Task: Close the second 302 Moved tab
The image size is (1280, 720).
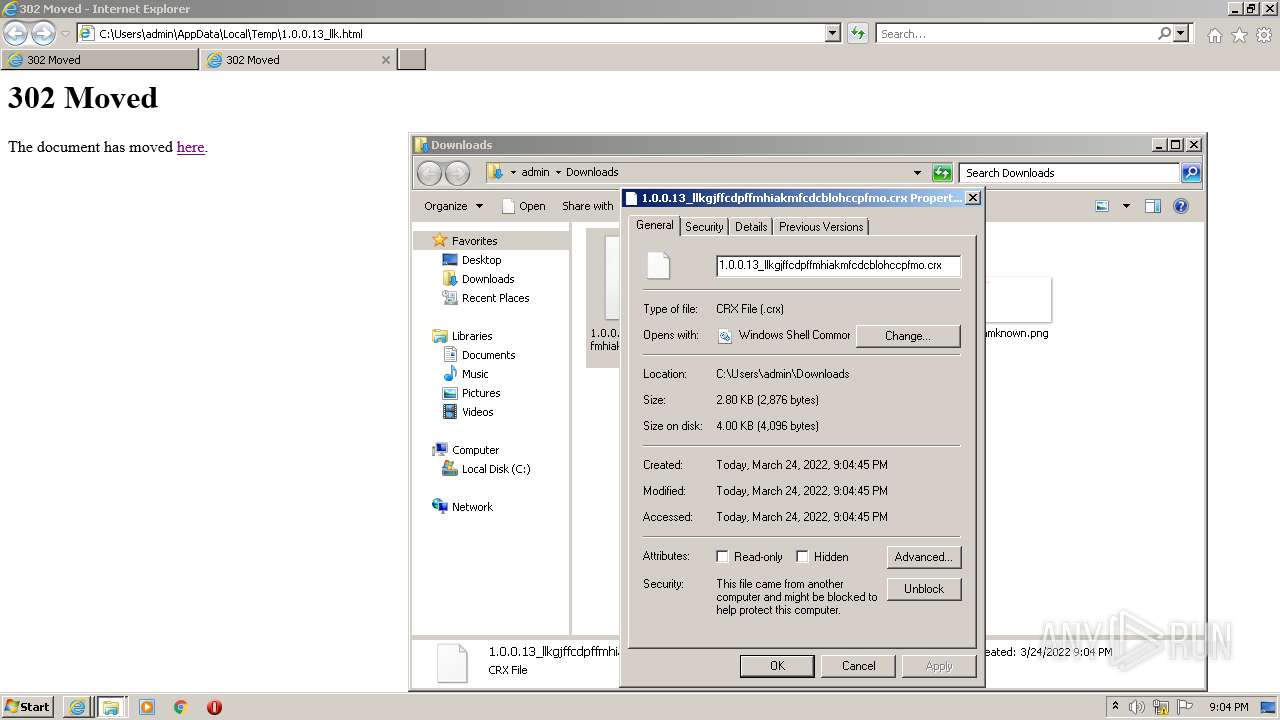Action: [x=386, y=60]
